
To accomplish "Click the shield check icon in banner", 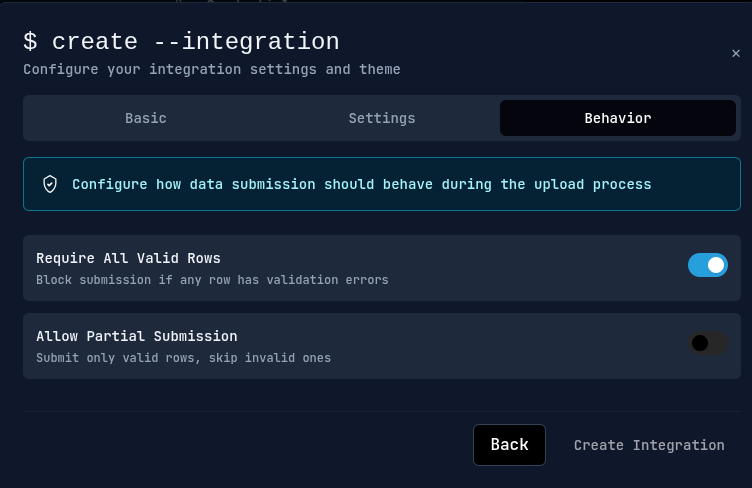I will tap(50, 184).
